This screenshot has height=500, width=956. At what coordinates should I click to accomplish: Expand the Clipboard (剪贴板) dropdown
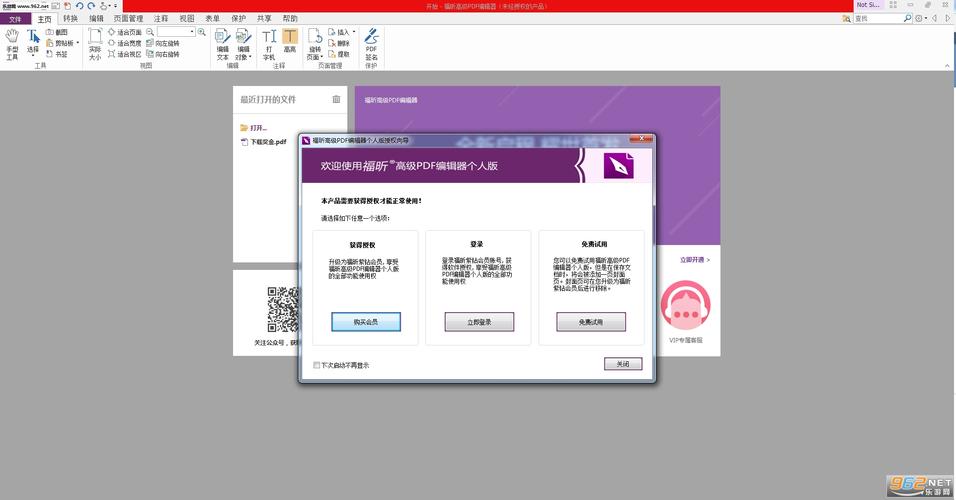pos(77,43)
